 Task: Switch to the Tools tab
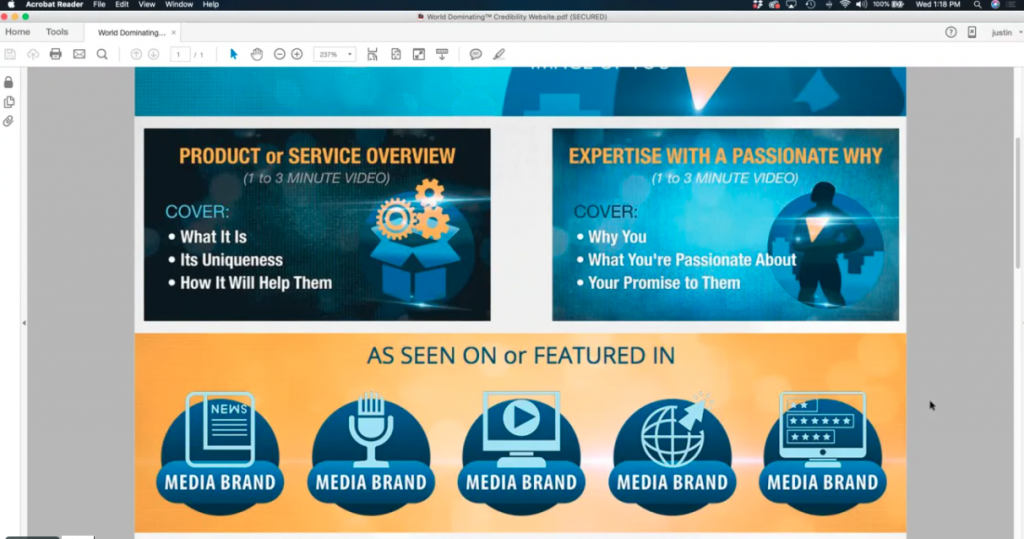(57, 32)
